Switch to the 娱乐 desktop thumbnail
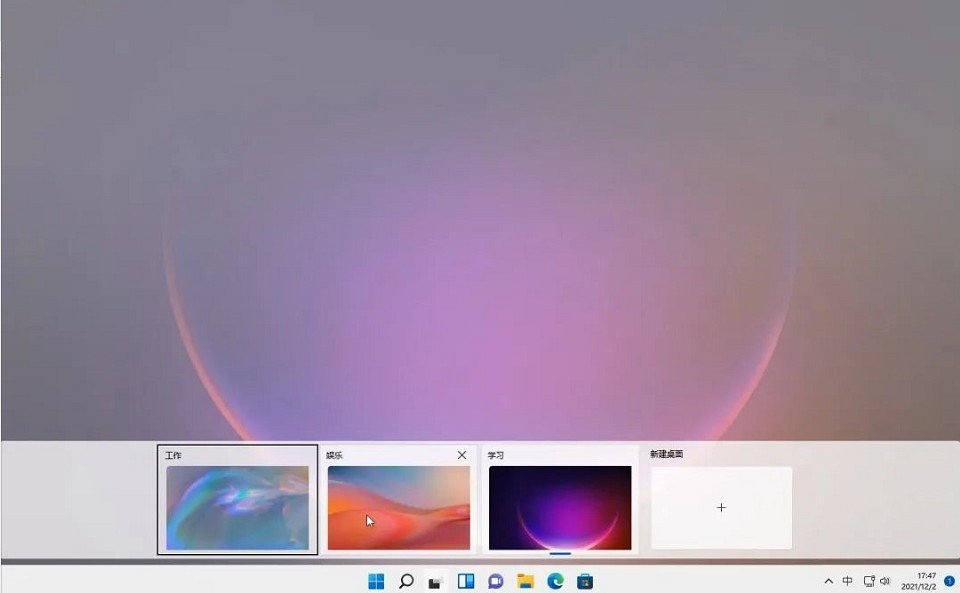Viewport: 960px width, 593px height. pyautogui.click(x=399, y=507)
